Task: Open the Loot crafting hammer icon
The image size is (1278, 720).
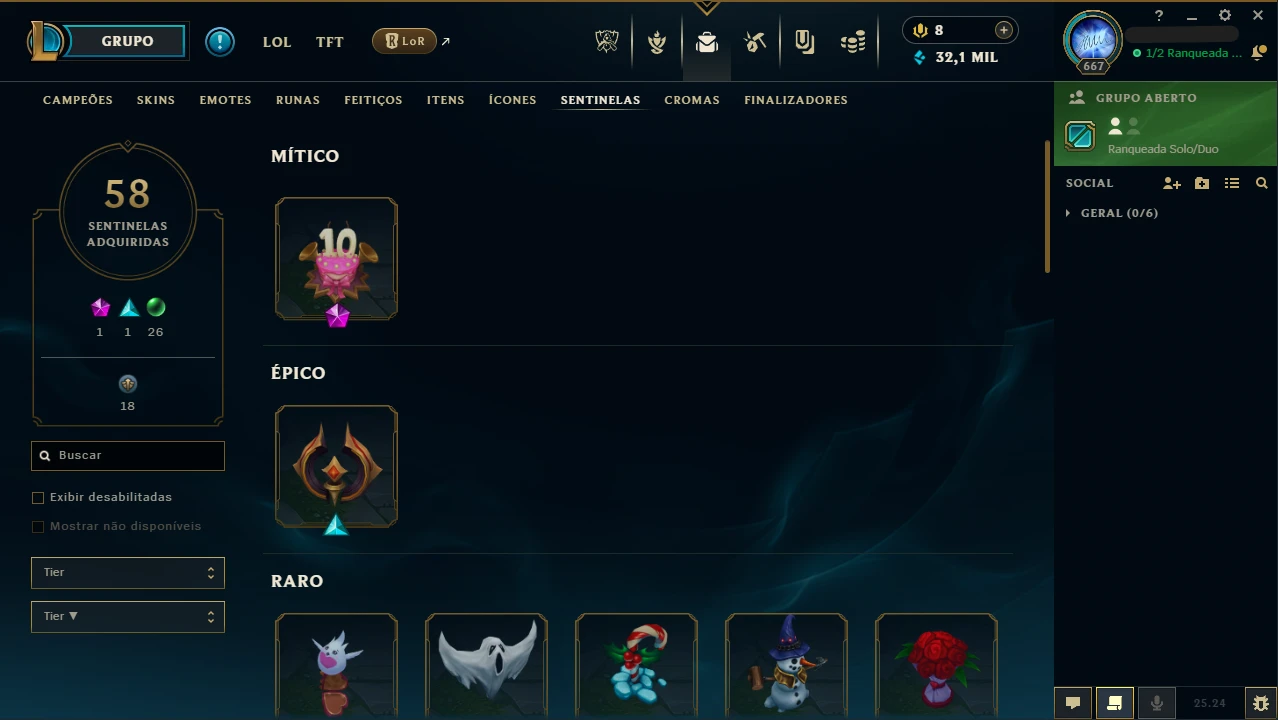Action: (756, 41)
